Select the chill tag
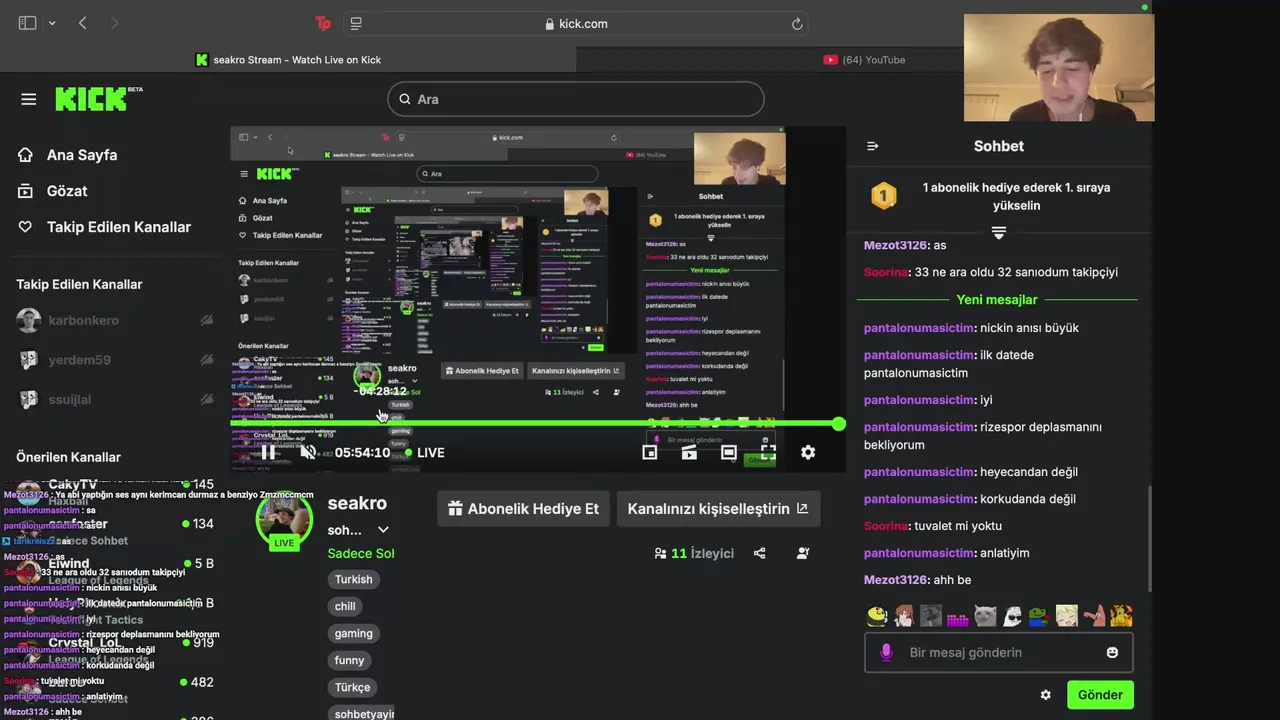This screenshot has width=1280, height=720. click(x=345, y=606)
